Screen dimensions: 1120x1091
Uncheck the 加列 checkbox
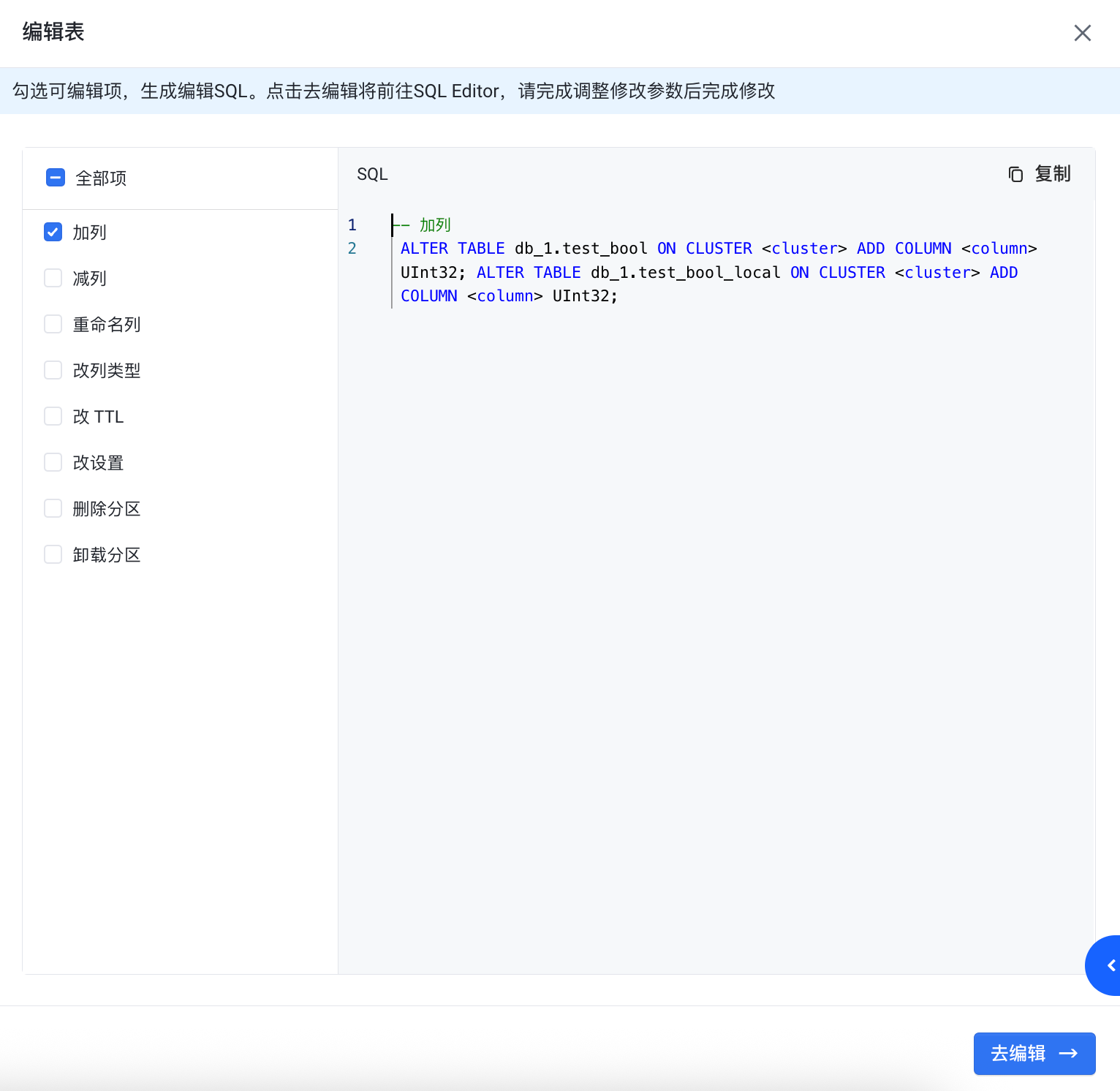tap(53, 232)
